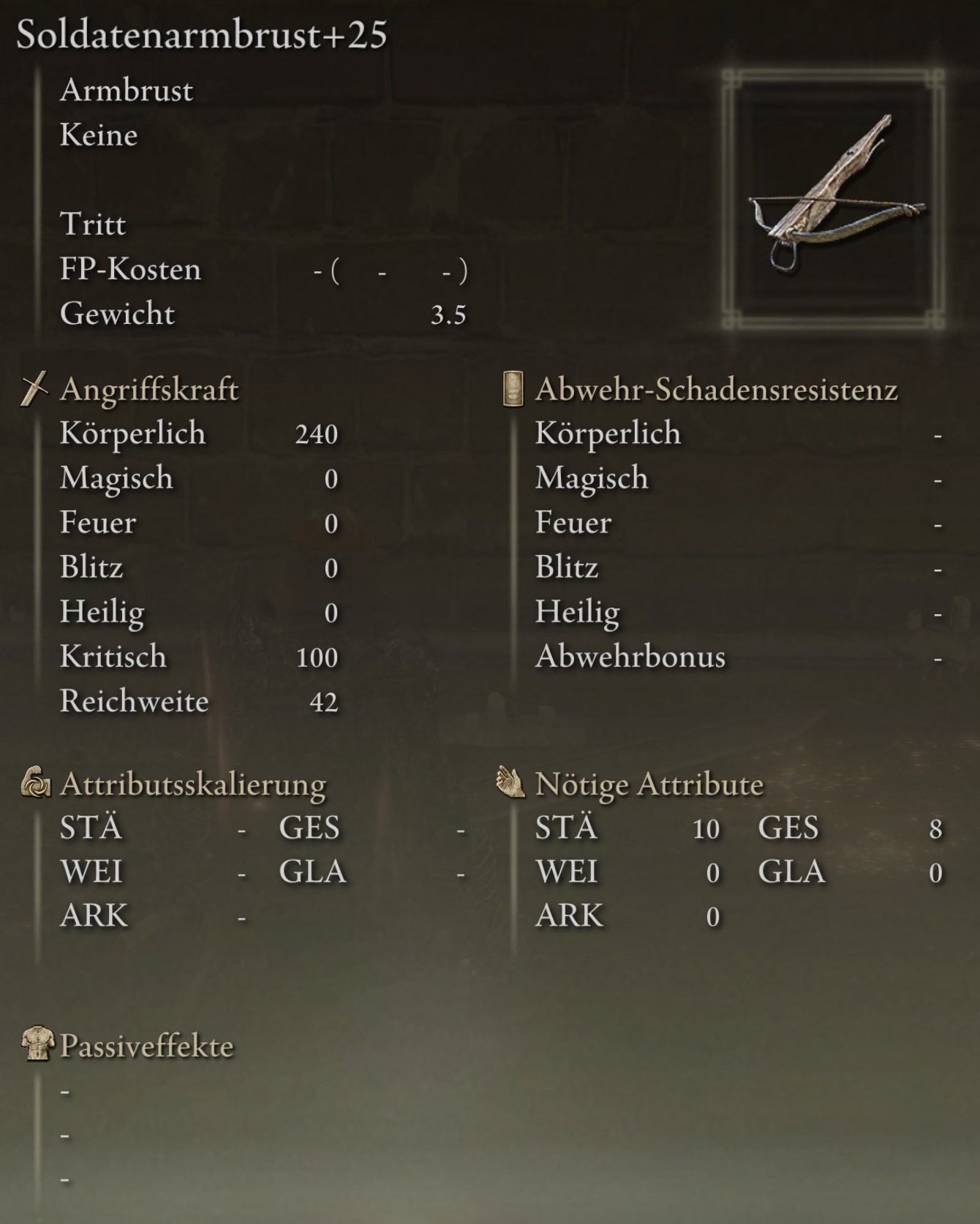
Task: Select the Reichweite value 42
Action: (324, 702)
